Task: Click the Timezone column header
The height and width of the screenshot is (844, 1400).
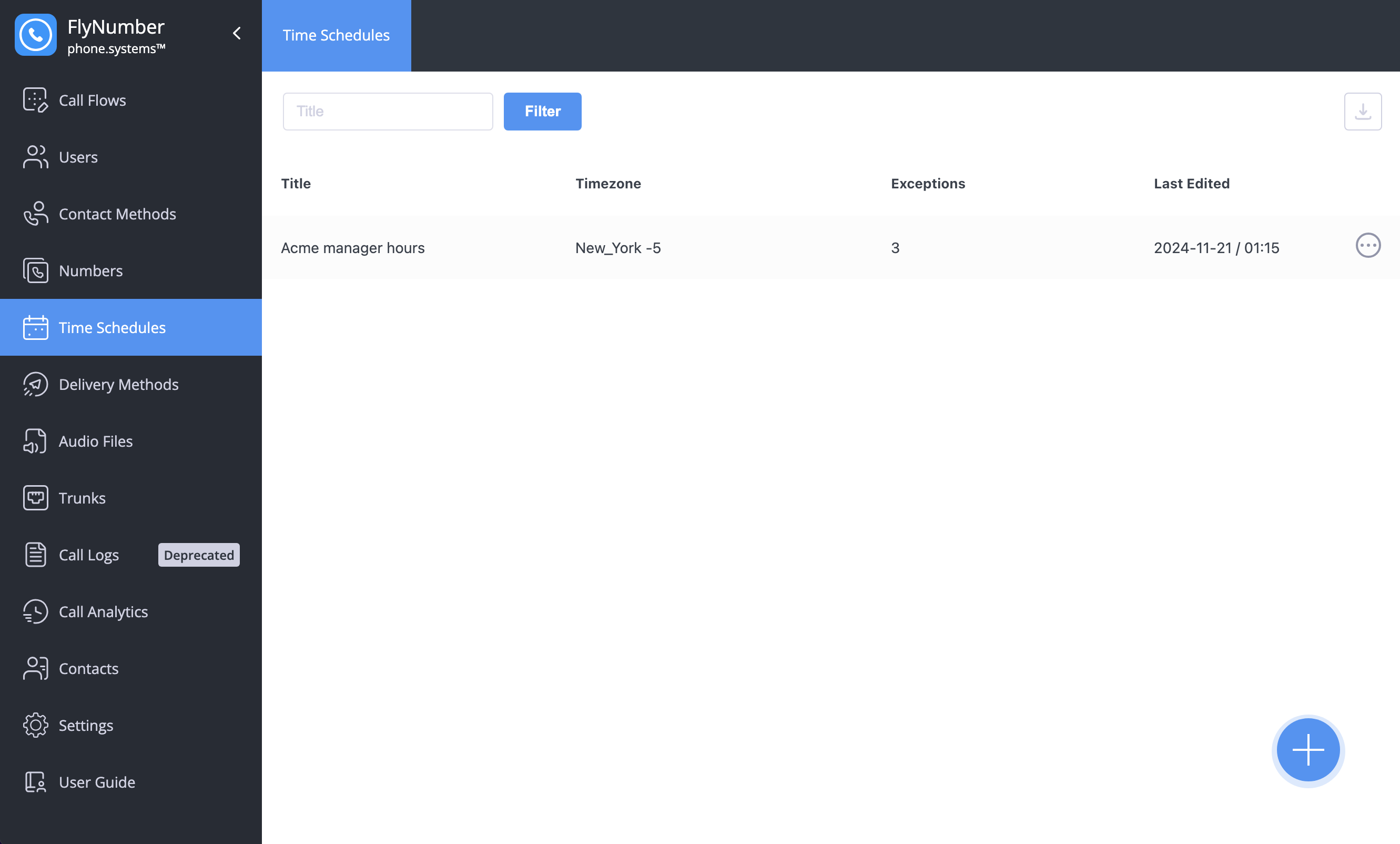Action: (608, 184)
